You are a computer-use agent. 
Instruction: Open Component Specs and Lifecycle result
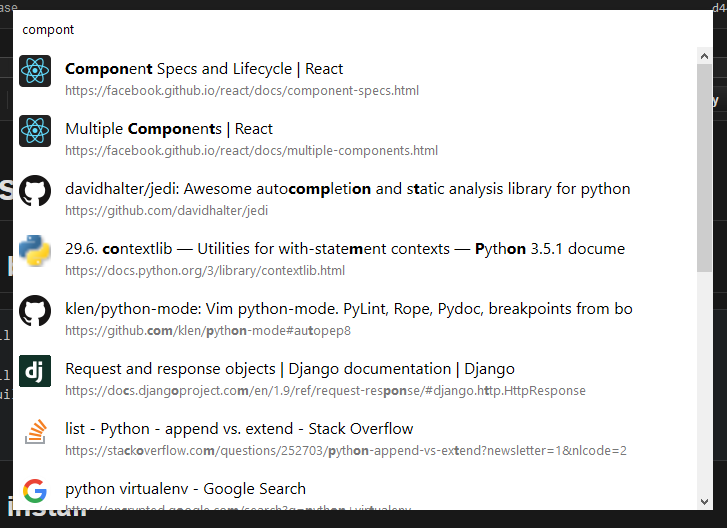tap(204, 69)
